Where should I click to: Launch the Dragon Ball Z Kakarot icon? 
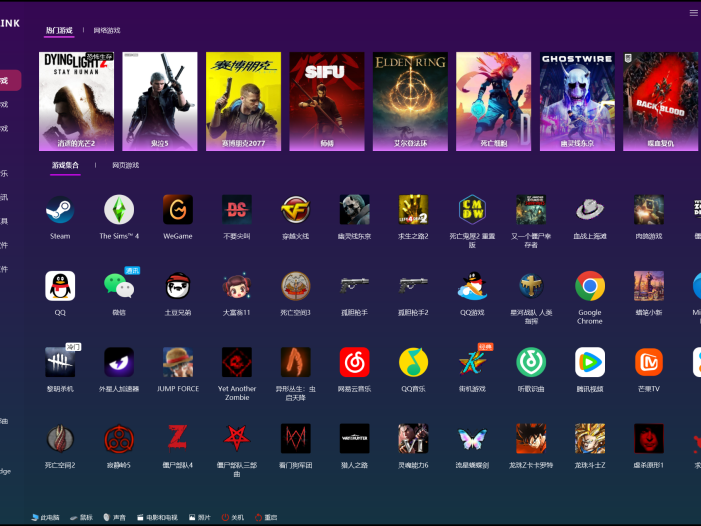(x=531, y=438)
